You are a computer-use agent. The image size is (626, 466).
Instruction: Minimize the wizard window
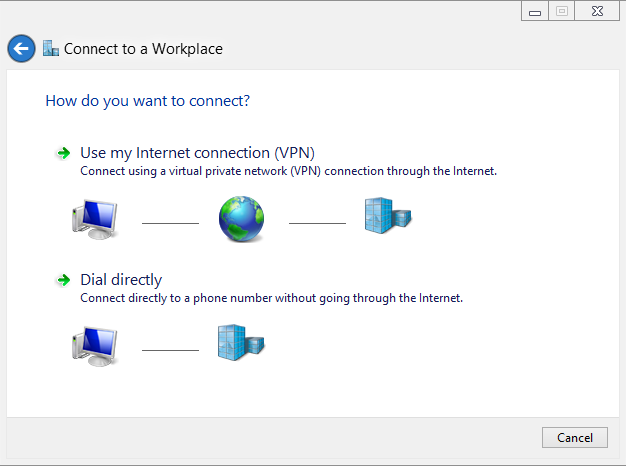[x=535, y=11]
